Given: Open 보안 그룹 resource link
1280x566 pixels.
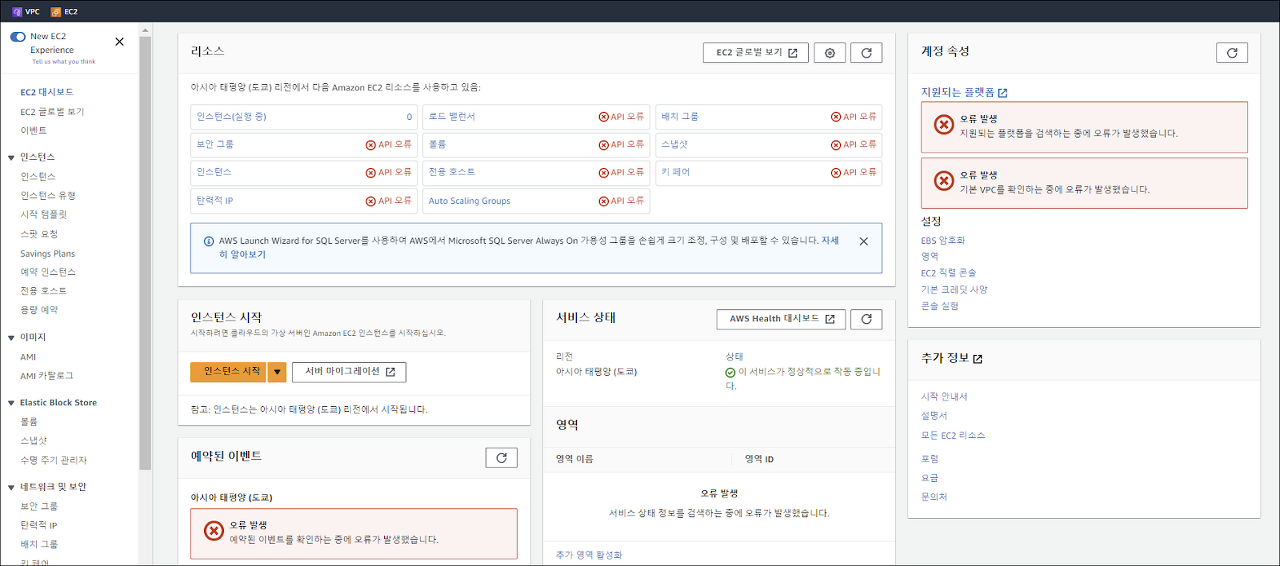Looking at the screenshot, I should point(215,144).
